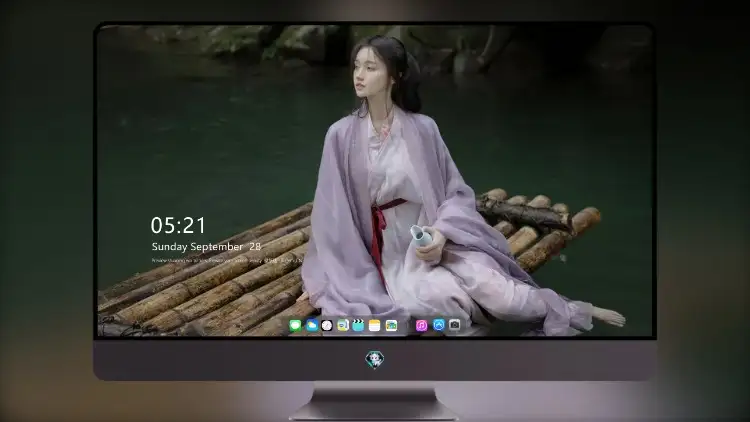This screenshot has width=750, height=422.
Task: Click the small text line under the date
Action: click(x=227, y=261)
